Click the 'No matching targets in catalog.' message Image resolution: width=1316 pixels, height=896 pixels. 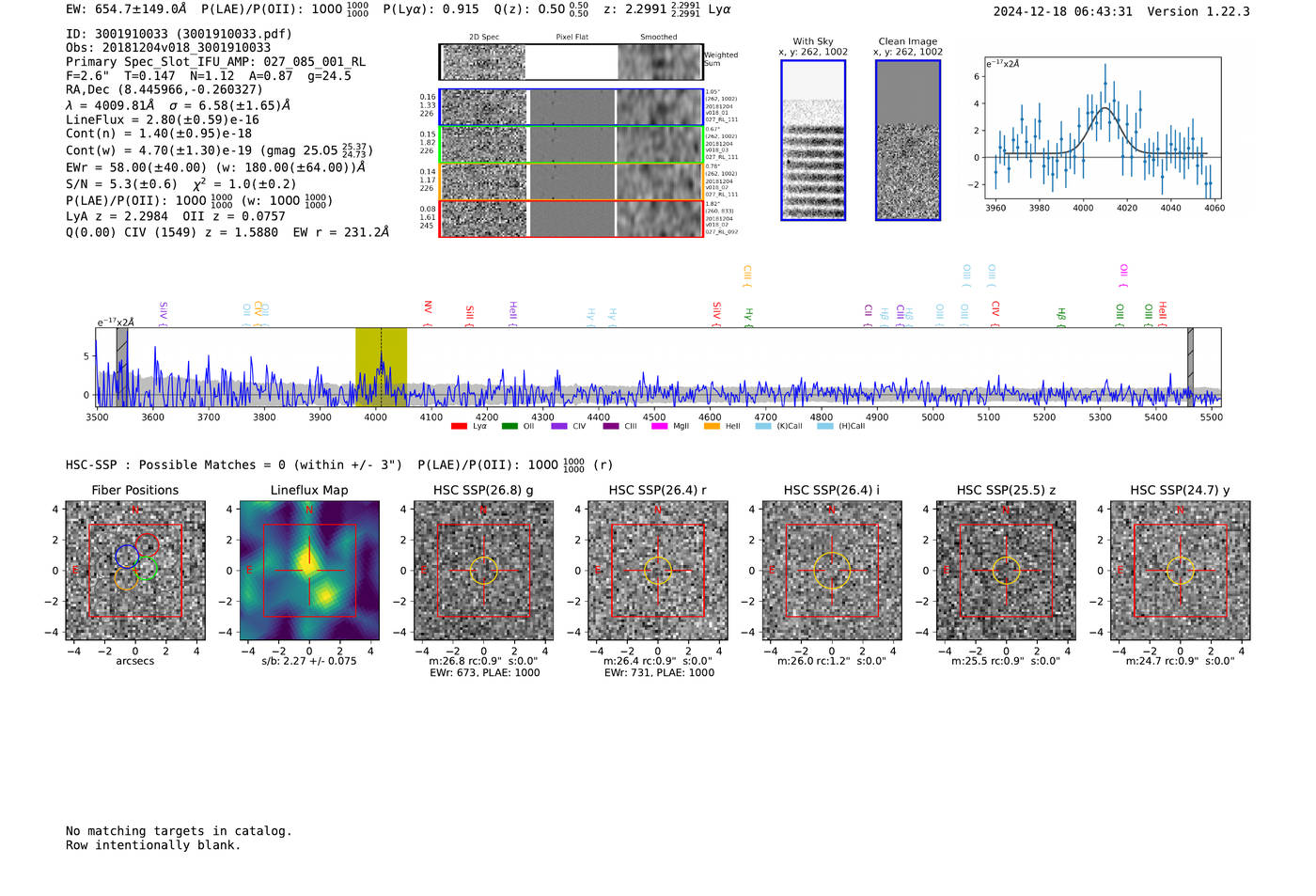179,831
